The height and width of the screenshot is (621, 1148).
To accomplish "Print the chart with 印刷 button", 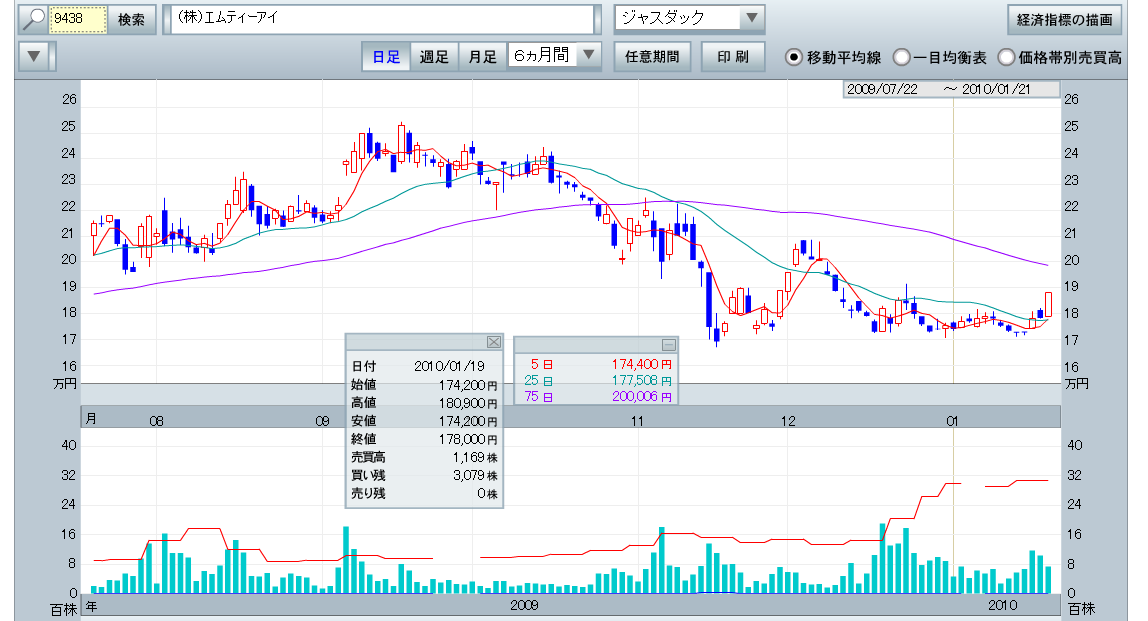I will click(x=733, y=57).
